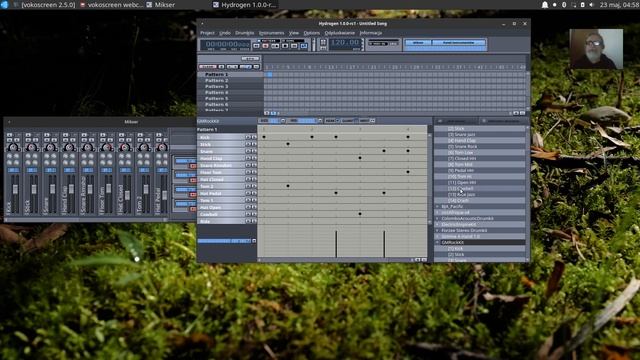Mute the Kick channel in Mikser

pyautogui.click(x=10, y=140)
